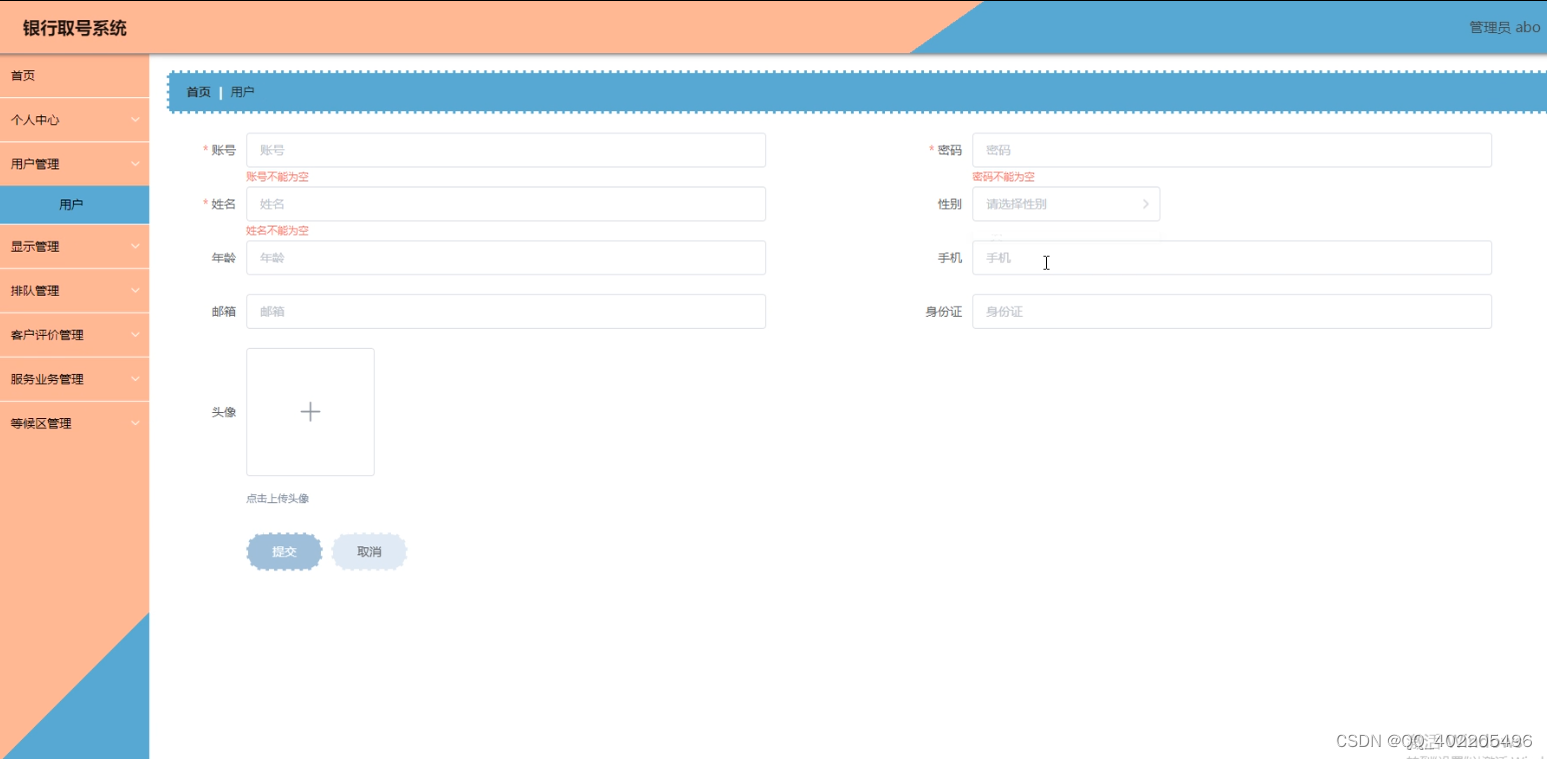Viewport: 1547px width, 759px height.
Task: Click 用户 in the breadcrumb bar
Action: 242,92
